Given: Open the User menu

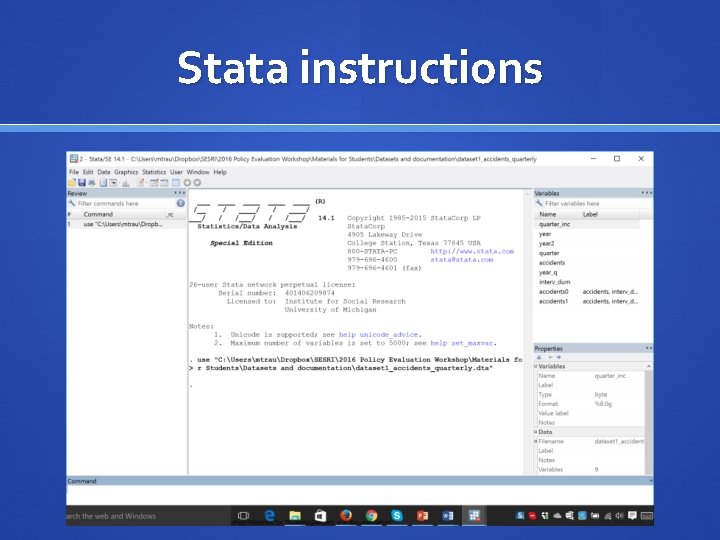Looking at the screenshot, I should coord(176,172).
